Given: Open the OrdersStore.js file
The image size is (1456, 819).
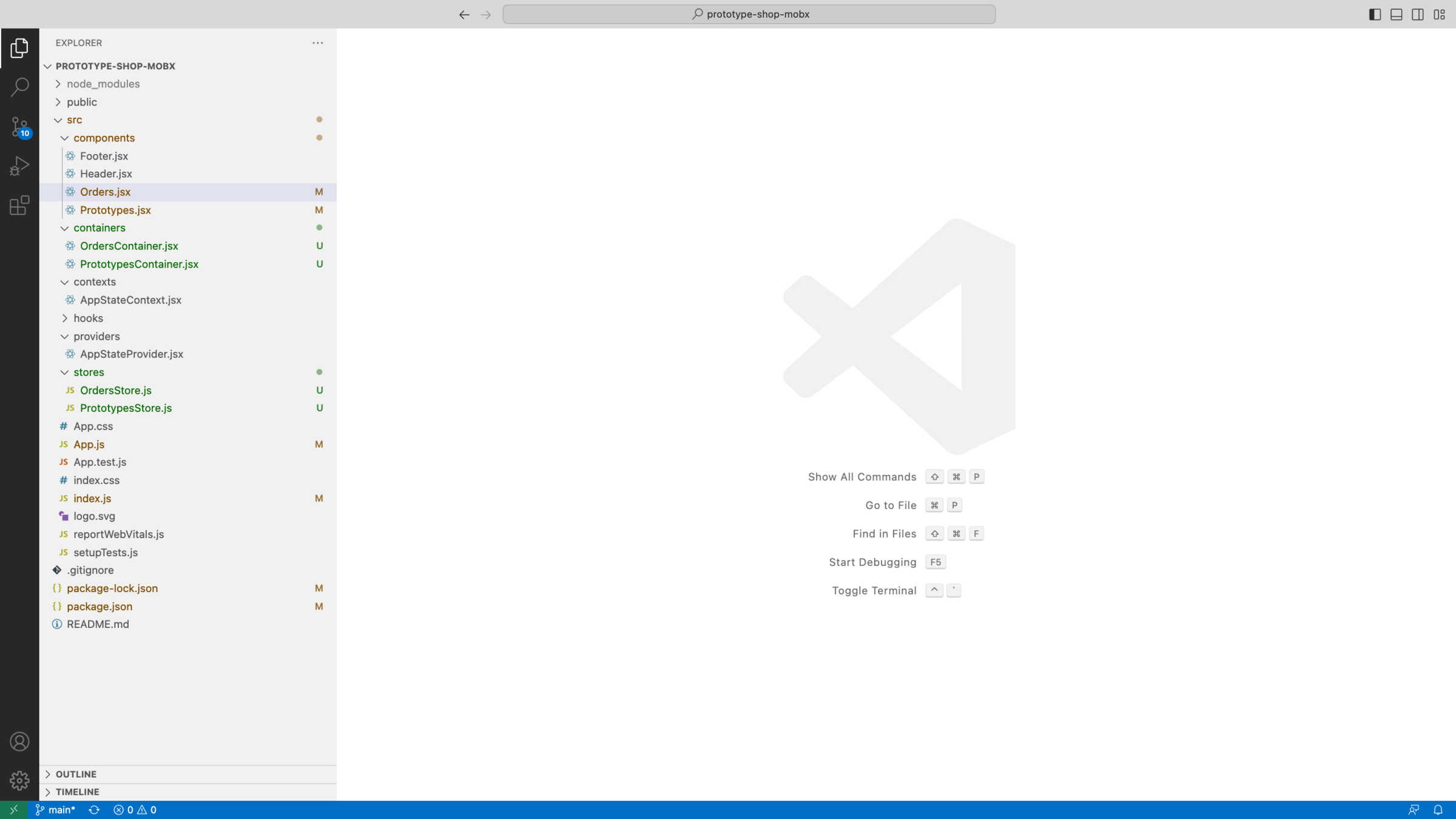Looking at the screenshot, I should pyautogui.click(x=115, y=390).
